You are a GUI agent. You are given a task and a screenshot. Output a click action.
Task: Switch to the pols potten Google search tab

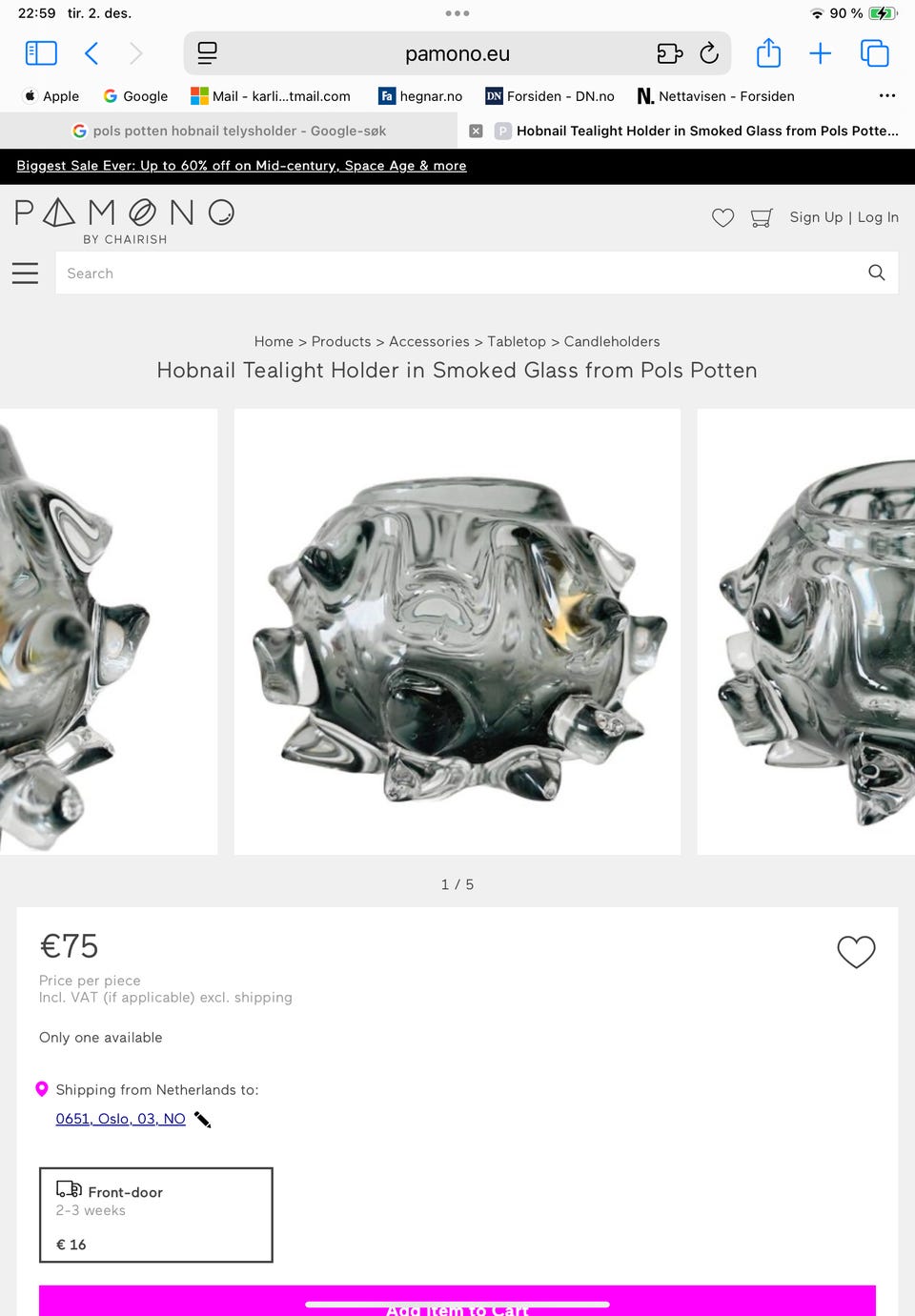(x=229, y=131)
